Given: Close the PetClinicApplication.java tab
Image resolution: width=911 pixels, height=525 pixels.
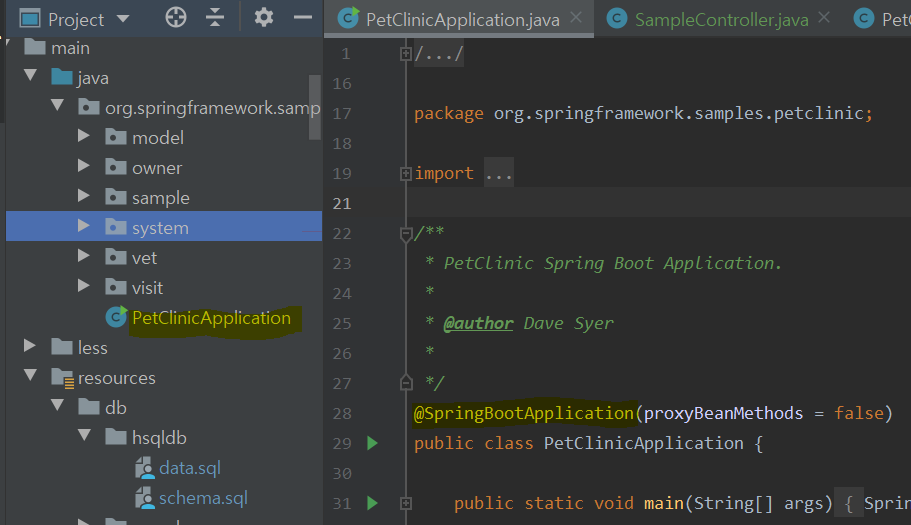Looking at the screenshot, I should pyautogui.click(x=576, y=18).
